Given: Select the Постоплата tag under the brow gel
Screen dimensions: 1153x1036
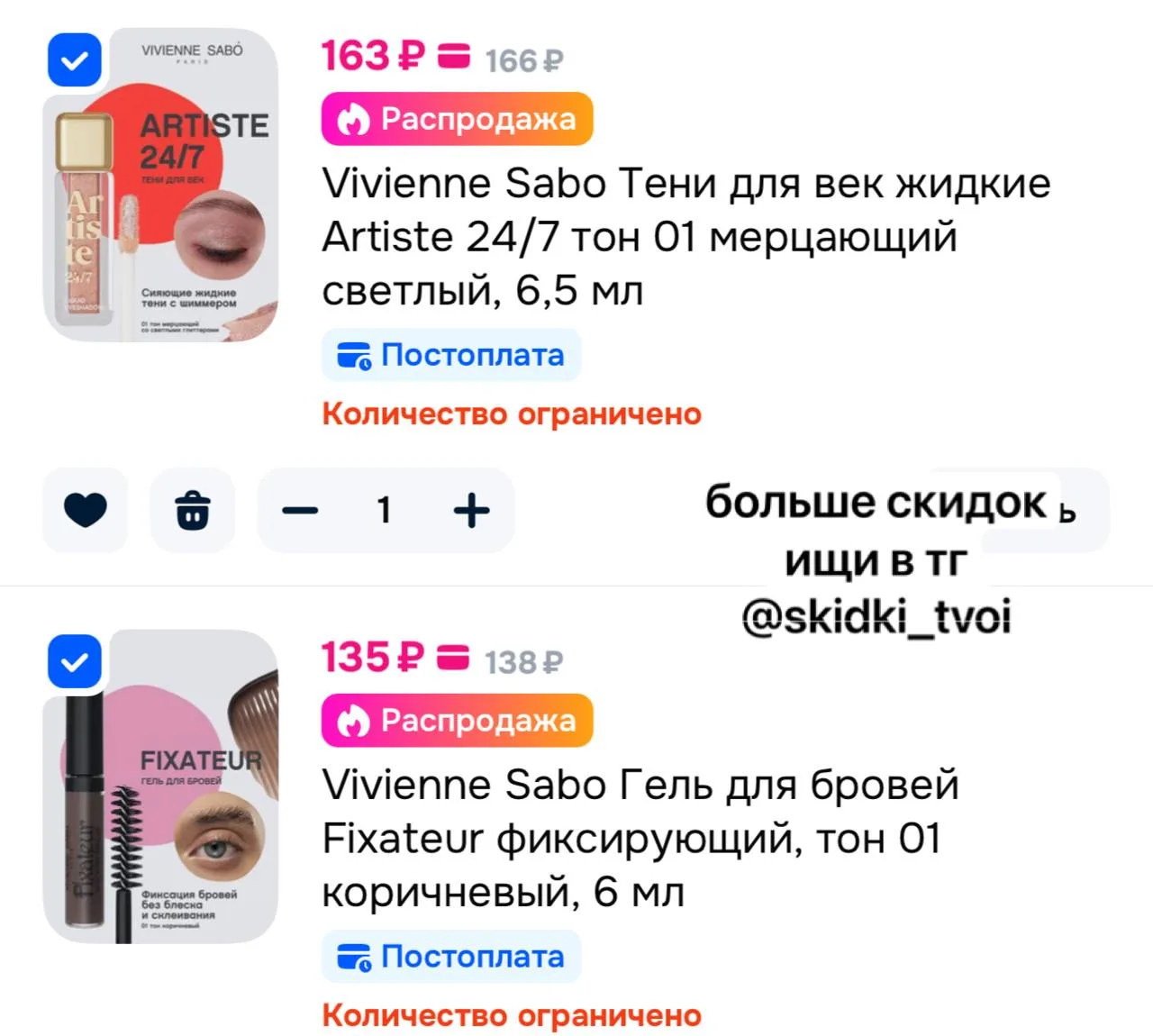Looking at the screenshot, I should coord(451,957).
